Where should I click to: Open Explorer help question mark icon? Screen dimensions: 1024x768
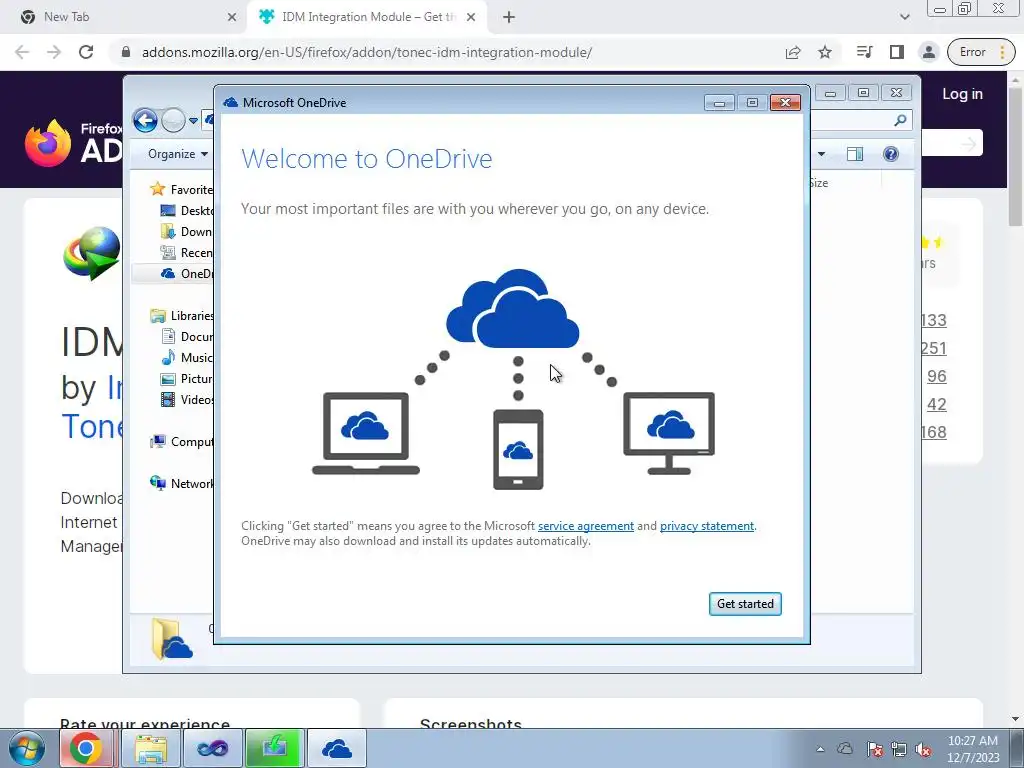(891, 154)
